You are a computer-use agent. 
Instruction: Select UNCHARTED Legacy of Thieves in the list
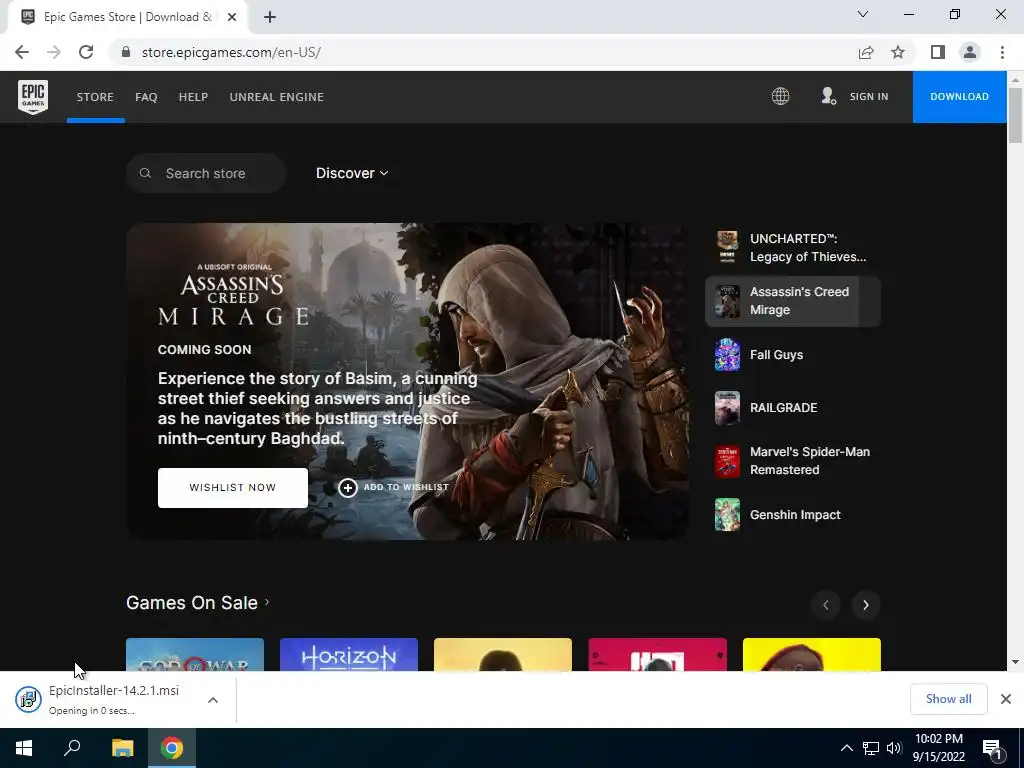click(793, 248)
